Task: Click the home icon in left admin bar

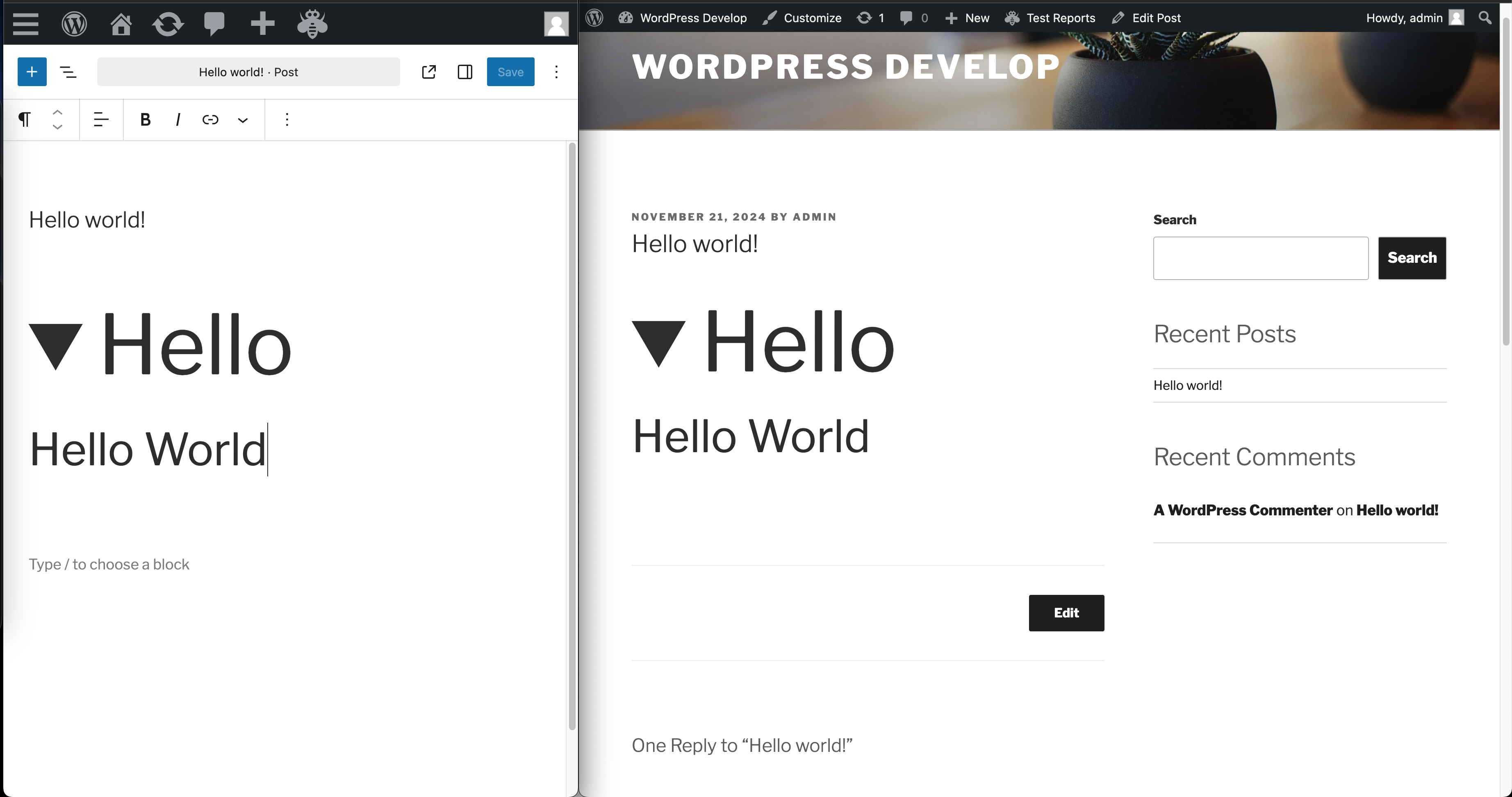Action: click(121, 24)
